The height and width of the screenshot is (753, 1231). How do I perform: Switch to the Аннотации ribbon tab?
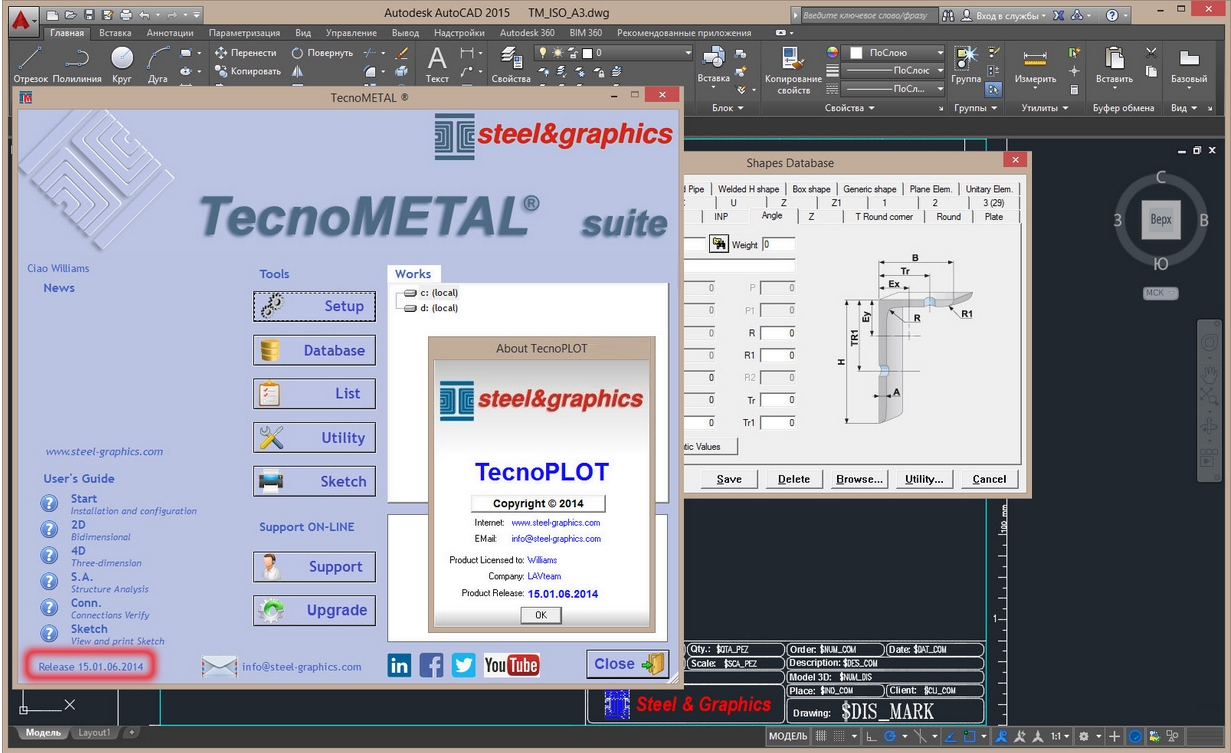tap(169, 33)
